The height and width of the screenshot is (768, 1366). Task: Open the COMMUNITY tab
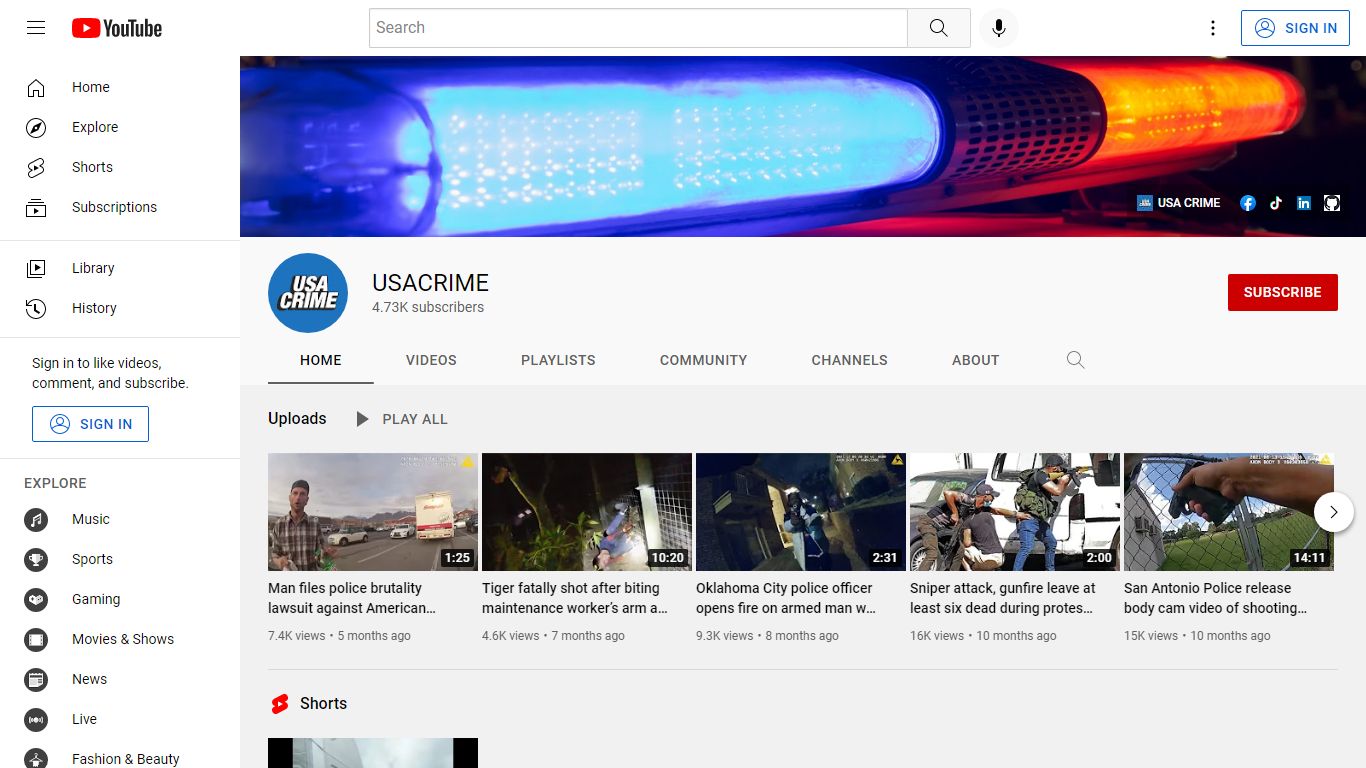click(x=703, y=360)
